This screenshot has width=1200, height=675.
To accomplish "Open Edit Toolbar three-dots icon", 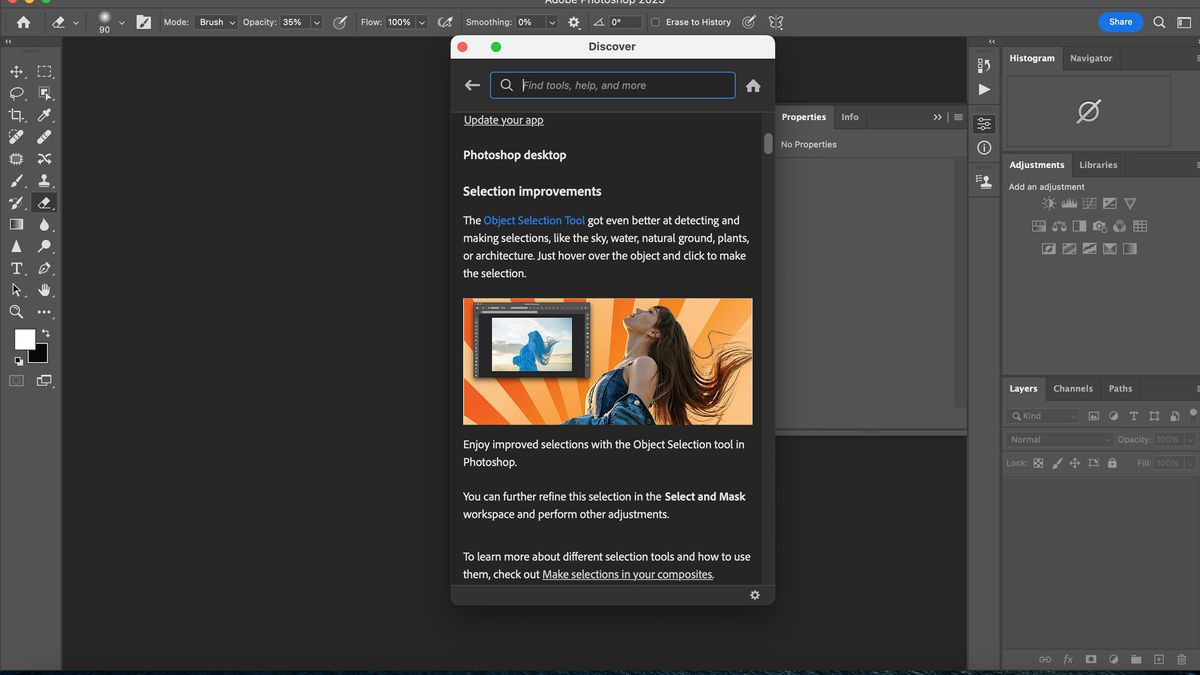I will pos(45,313).
